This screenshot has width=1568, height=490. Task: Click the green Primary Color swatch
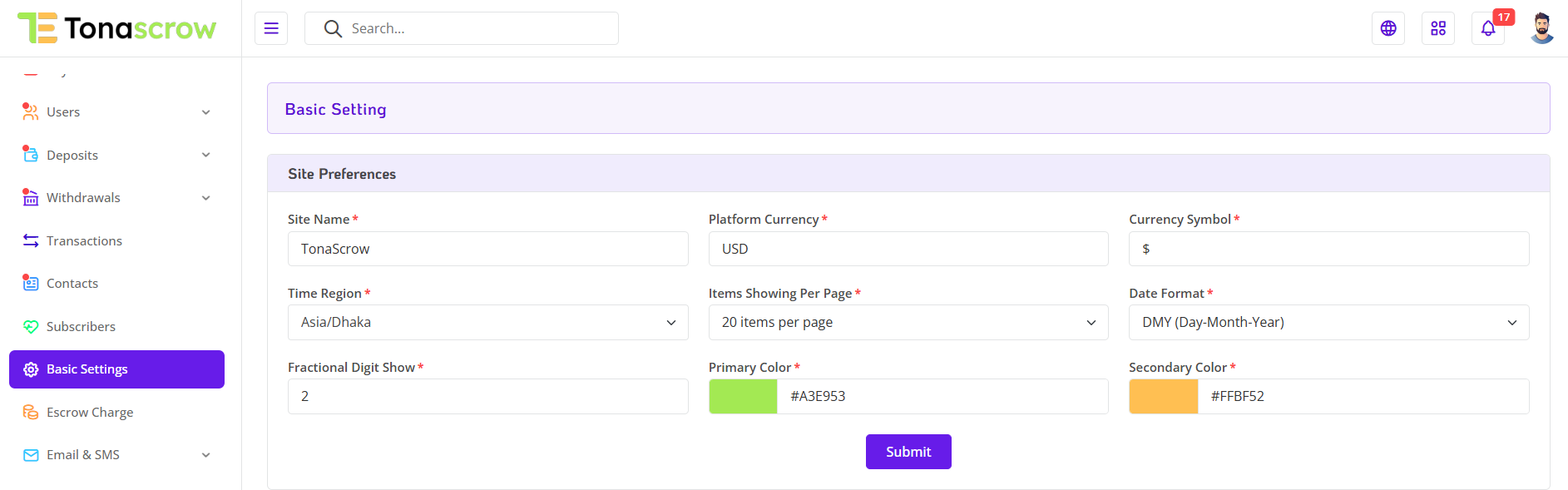[743, 397]
